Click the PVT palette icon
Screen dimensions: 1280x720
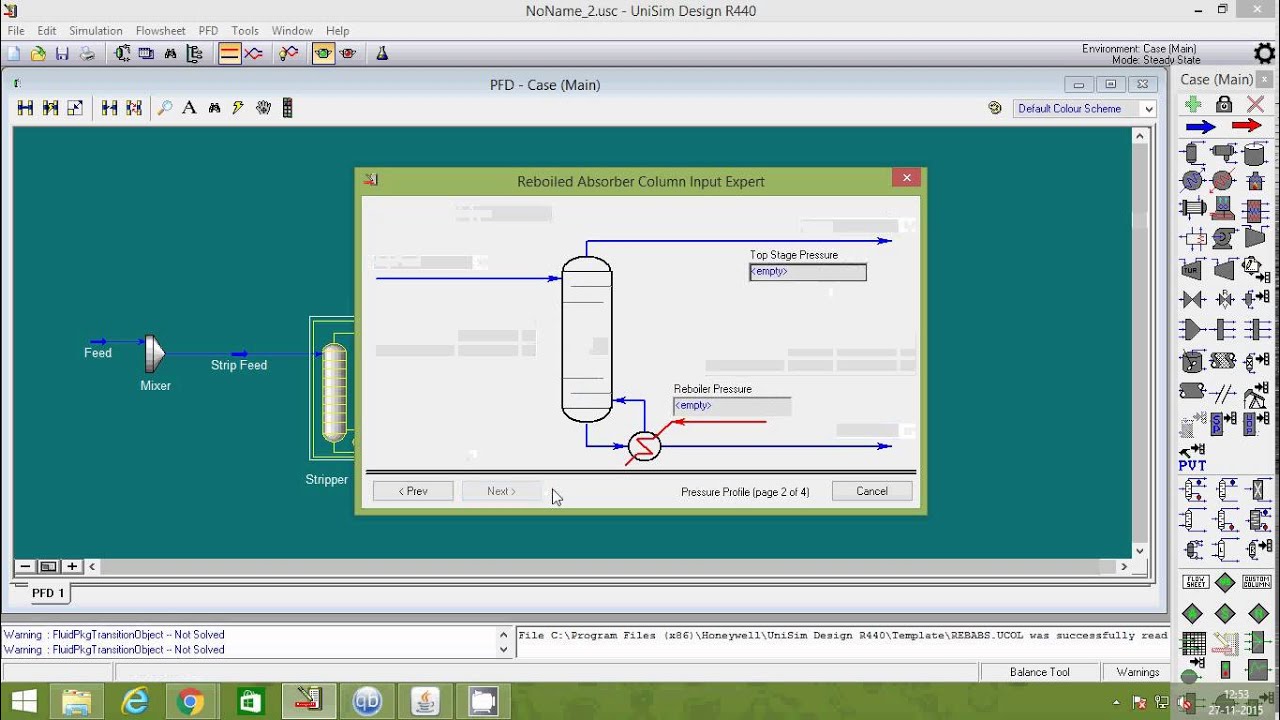tap(1192, 458)
